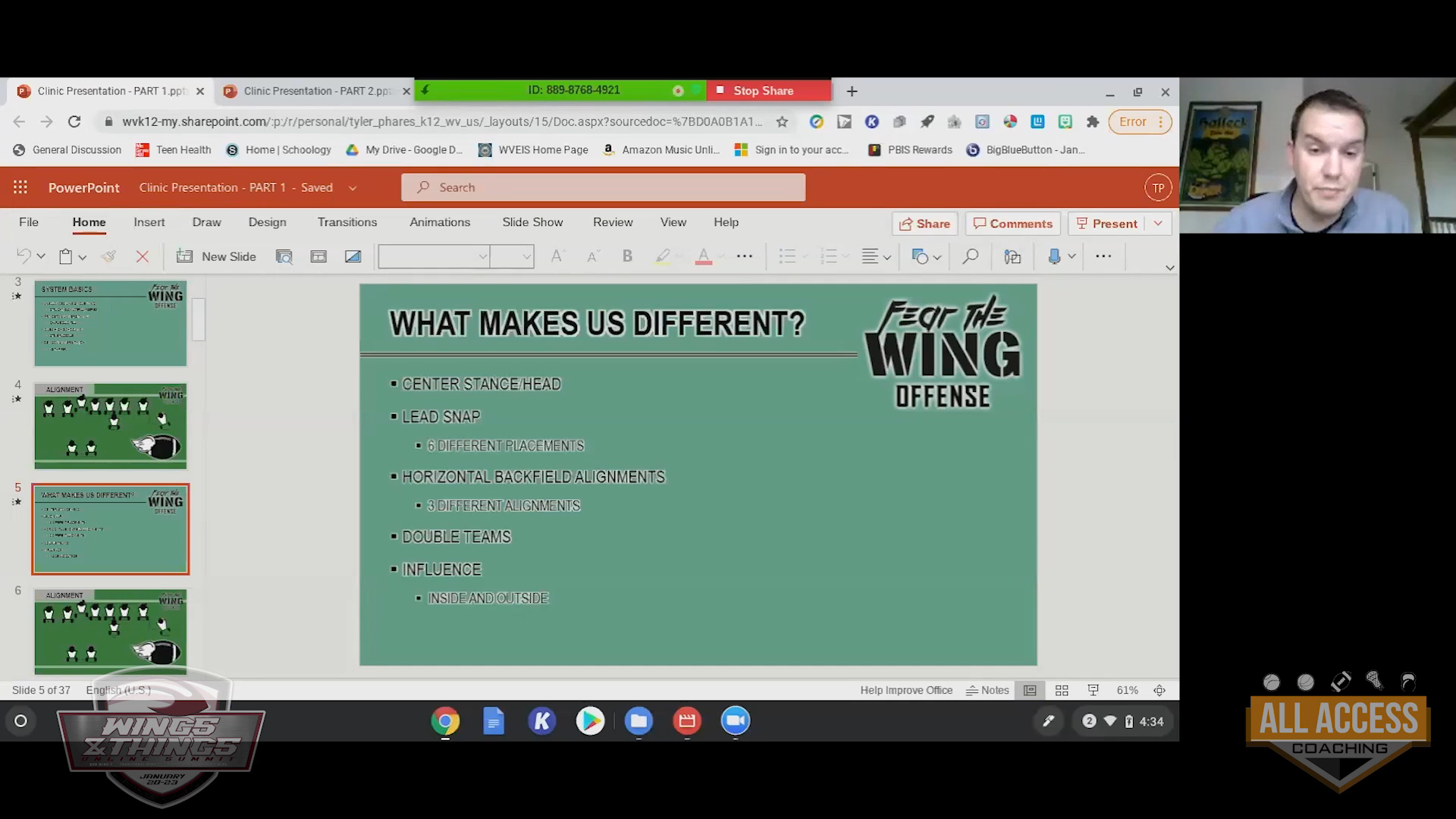Toggle the Notes pane

987,690
